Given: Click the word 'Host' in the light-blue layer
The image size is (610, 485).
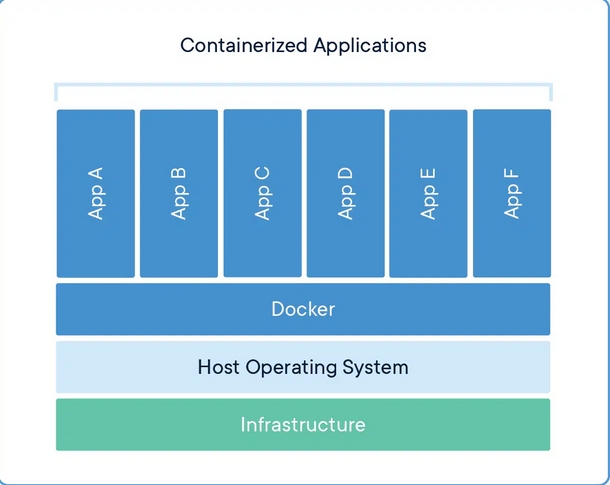Looking at the screenshot, I should pos(219,367).
